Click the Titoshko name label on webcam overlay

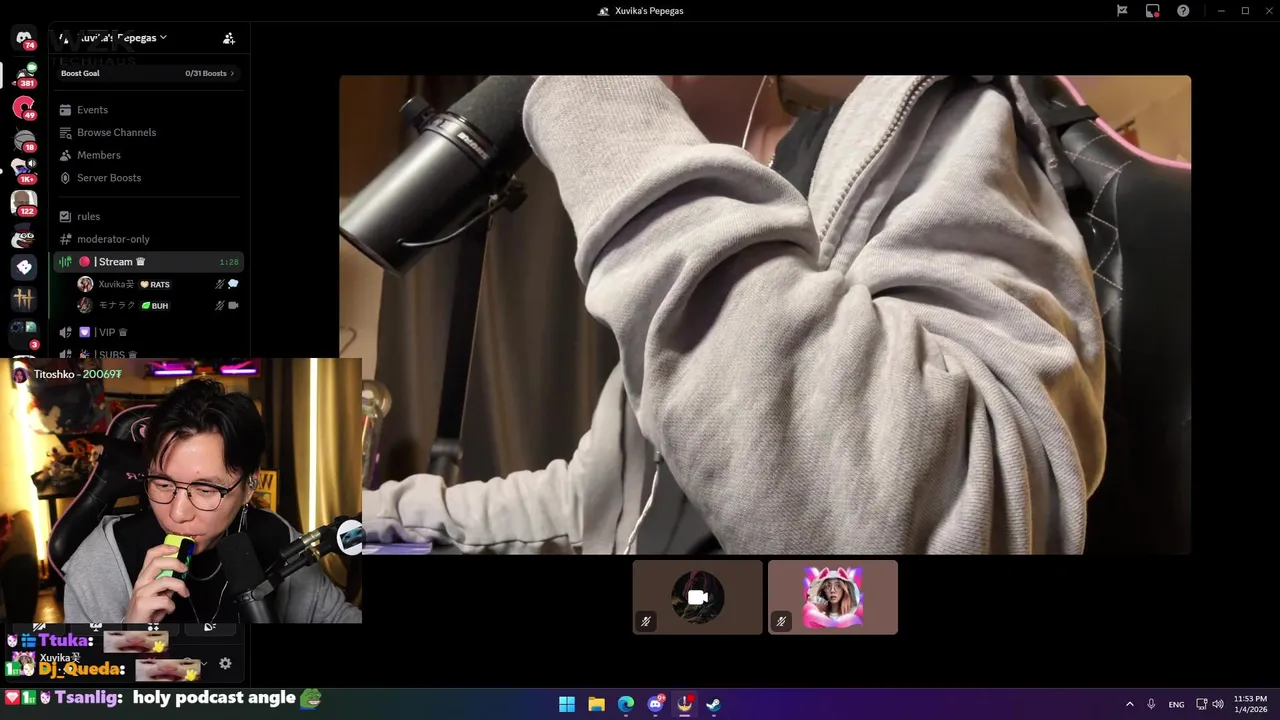(x=54, y=374)
